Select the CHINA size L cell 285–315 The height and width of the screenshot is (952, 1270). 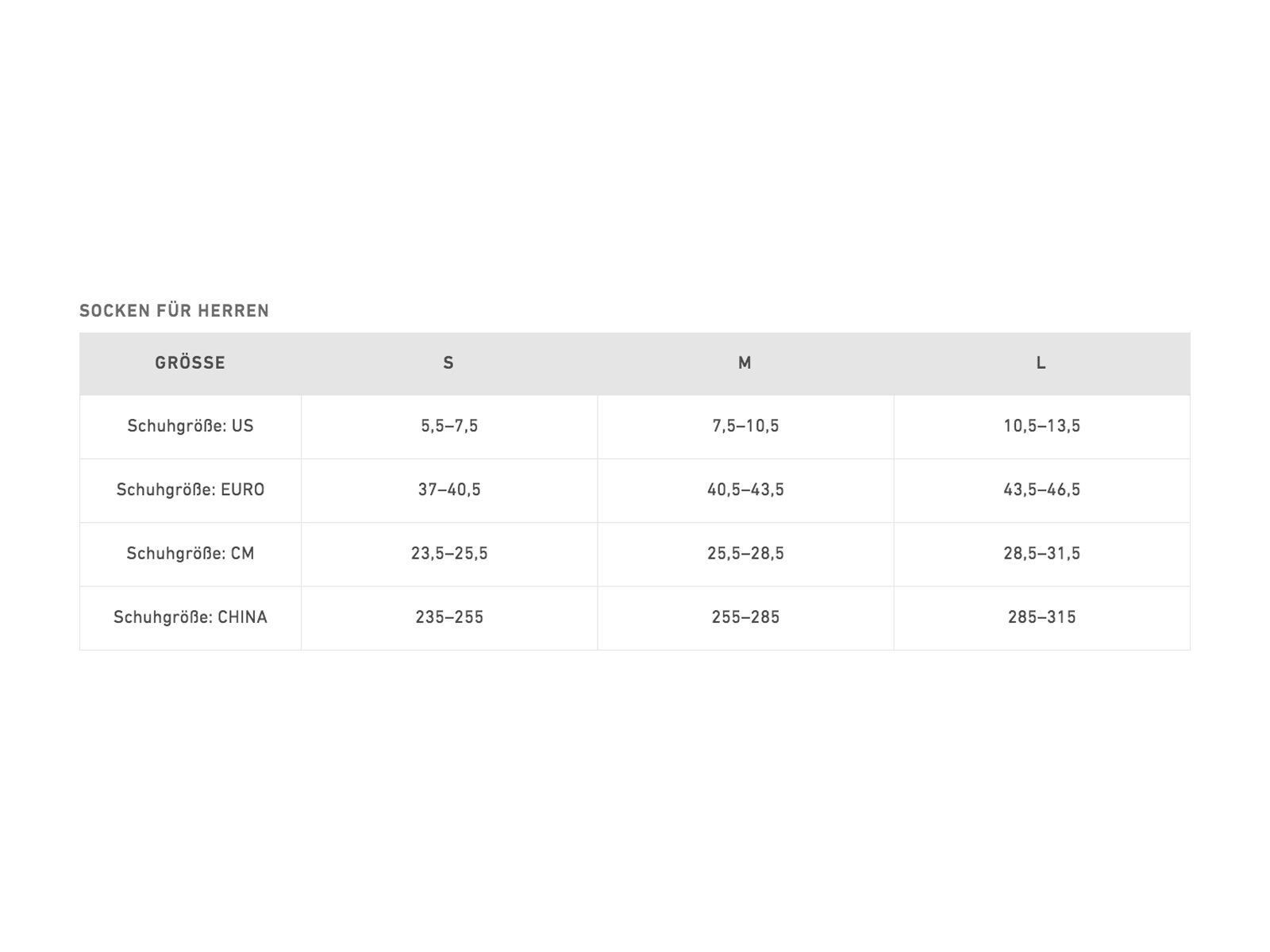click(1041, 617)
